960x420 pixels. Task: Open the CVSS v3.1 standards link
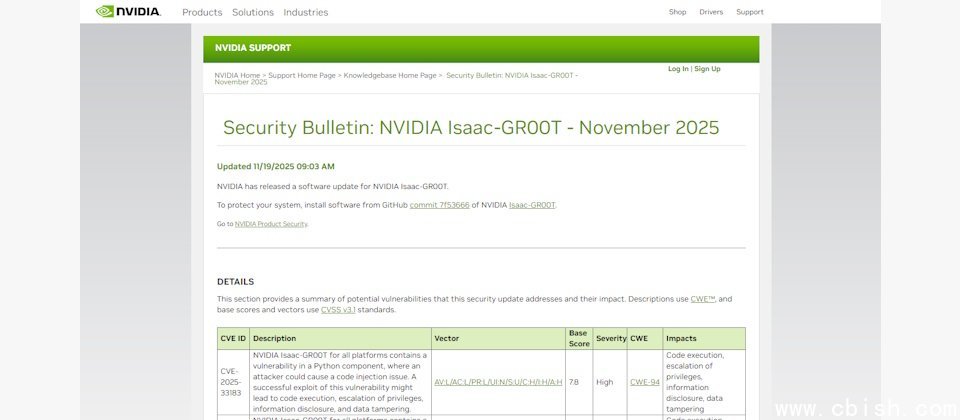coord(338,310)
